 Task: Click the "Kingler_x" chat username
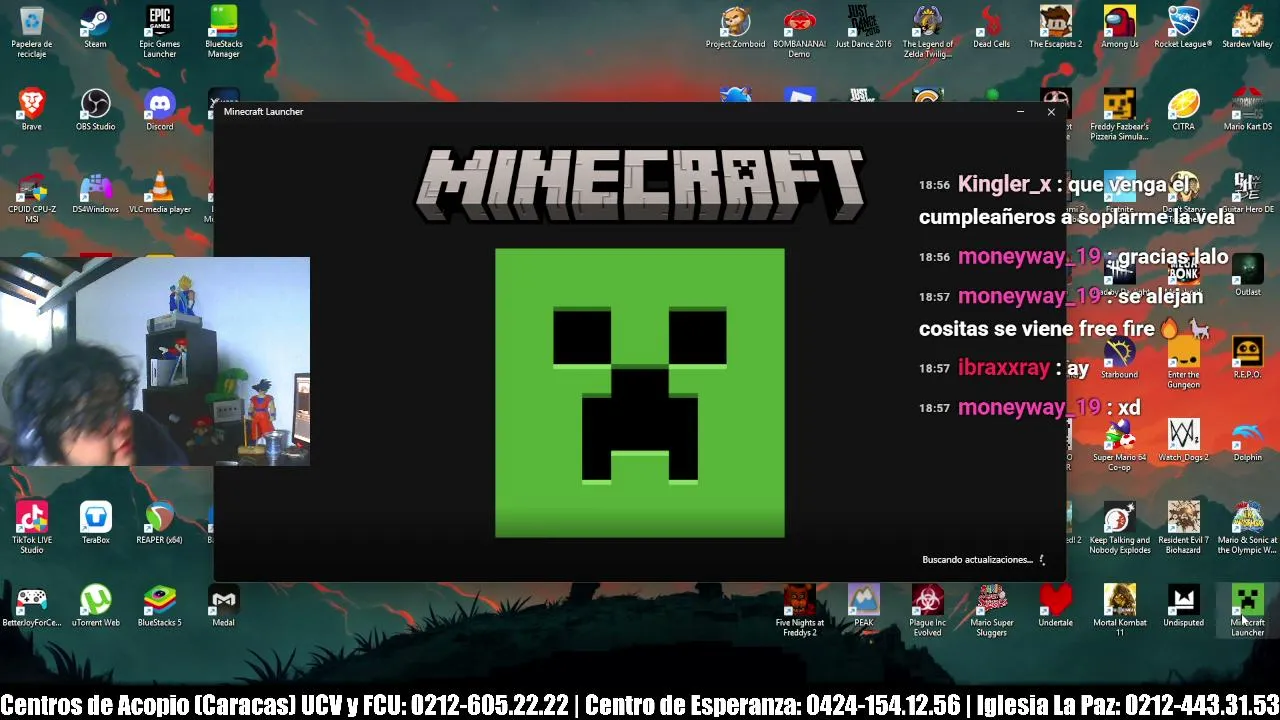tap(1004, 185)
